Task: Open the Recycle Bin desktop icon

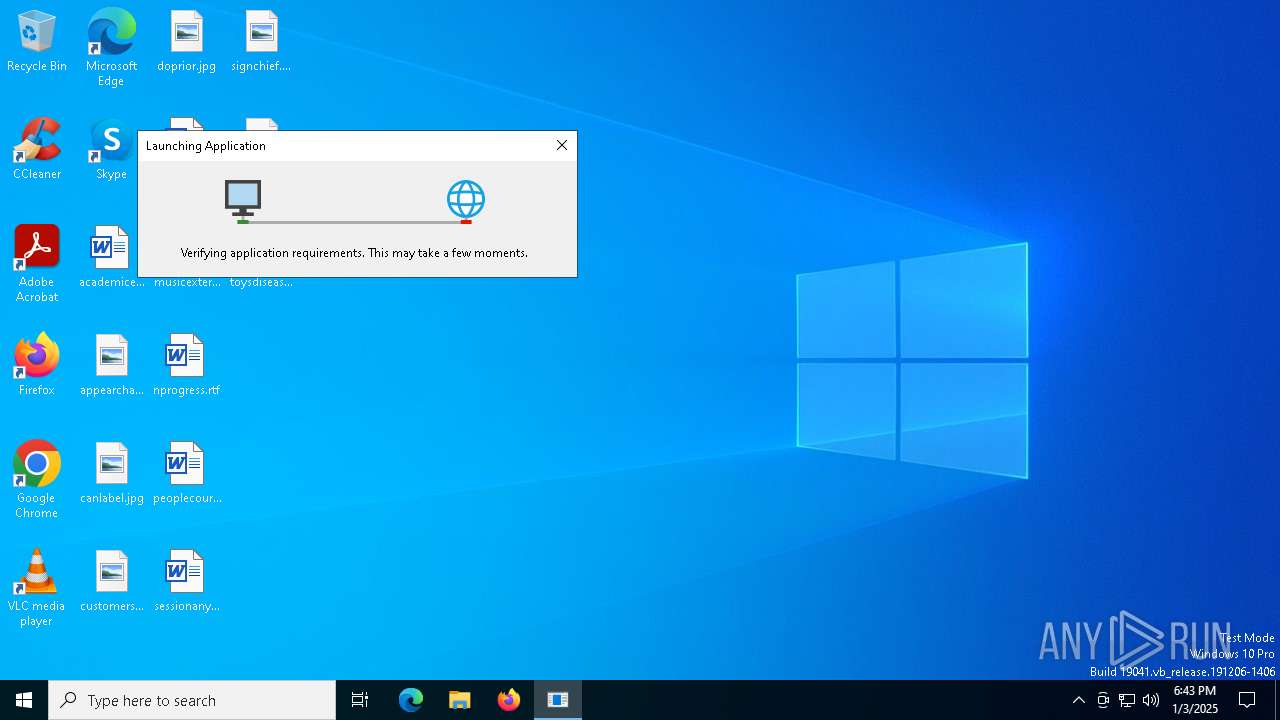Action: [x=37, y=42]
